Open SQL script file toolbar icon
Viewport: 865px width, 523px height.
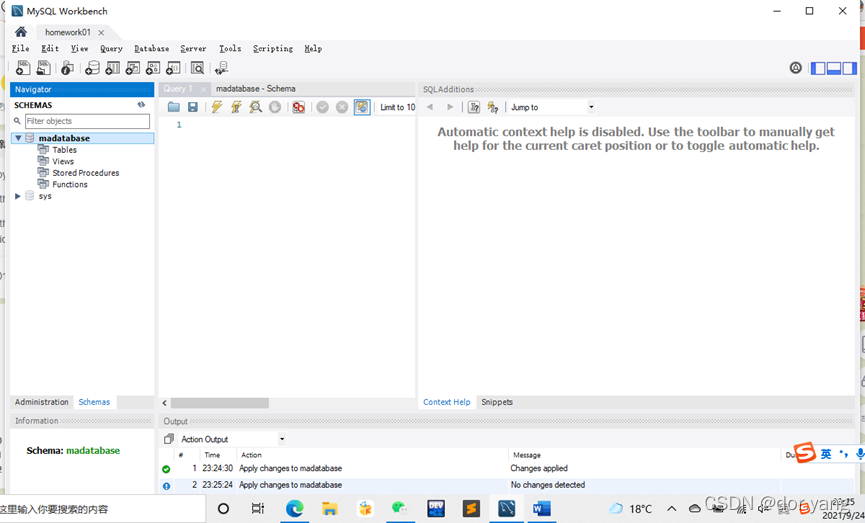[x=44, y=68]
